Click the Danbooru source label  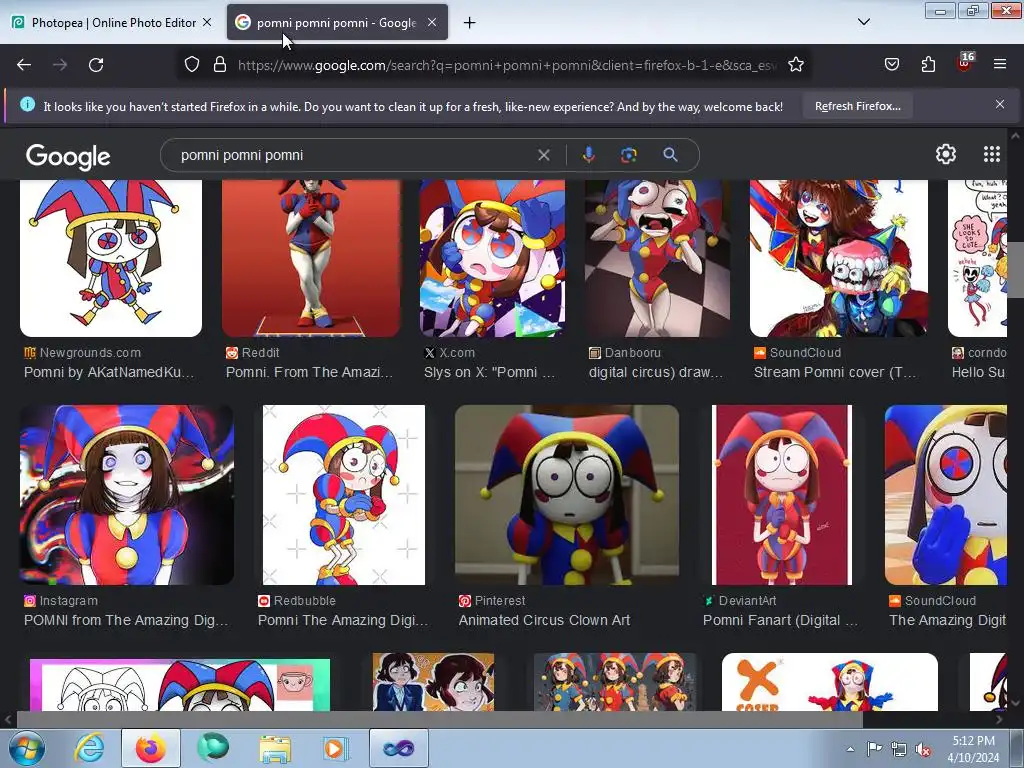pyautogui.click(x=633, y=353)
